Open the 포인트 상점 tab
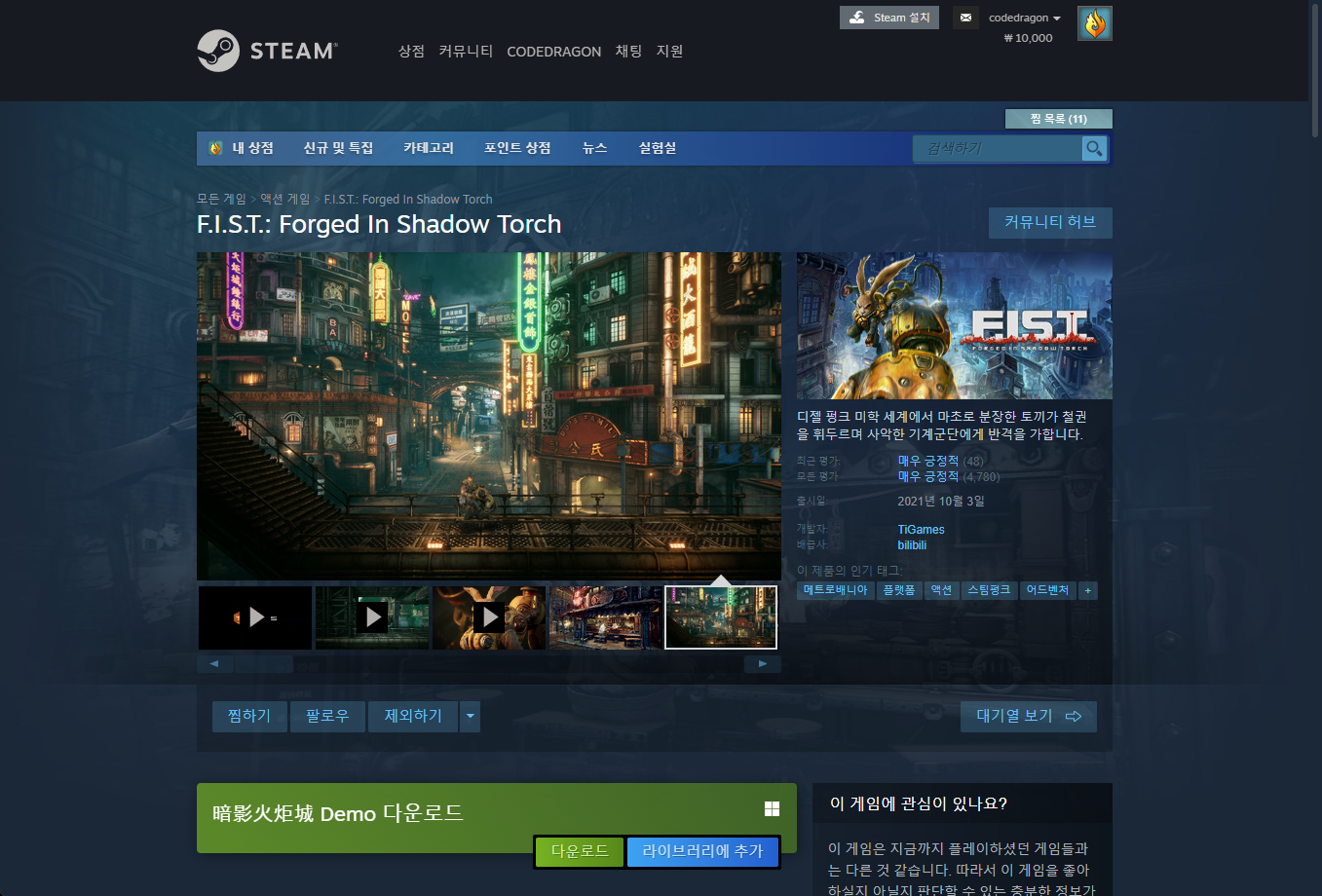The width and height of the screenshot is (1322, 896). (517, 148)
